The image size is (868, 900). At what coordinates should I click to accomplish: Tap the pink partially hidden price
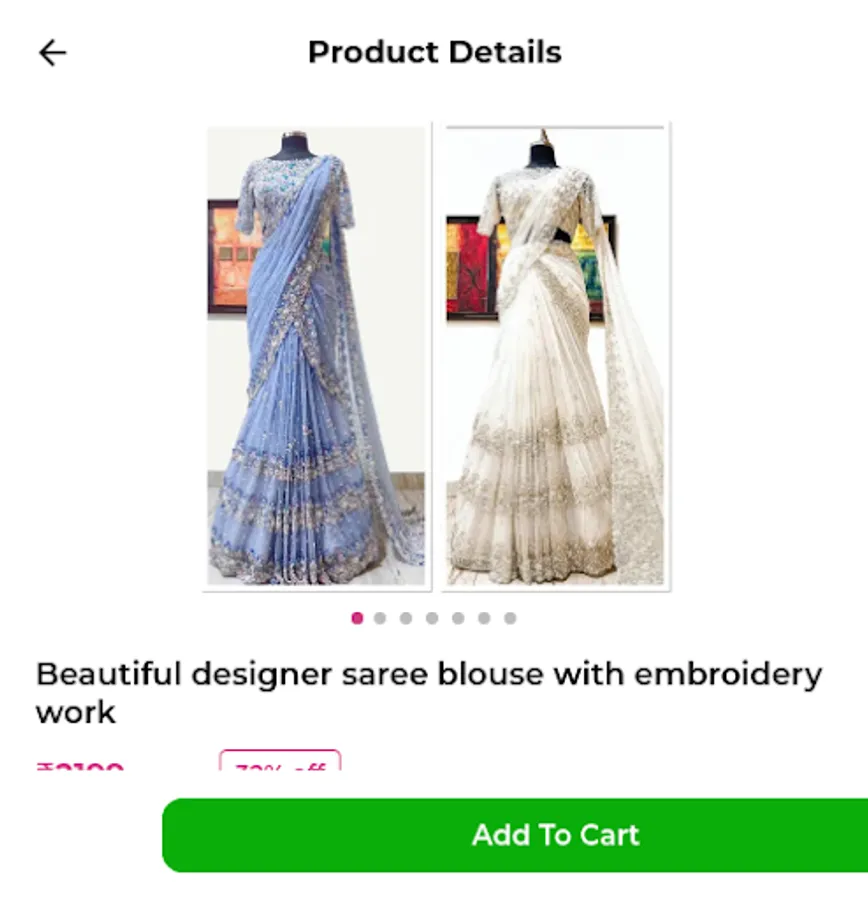tap(80, 766)
